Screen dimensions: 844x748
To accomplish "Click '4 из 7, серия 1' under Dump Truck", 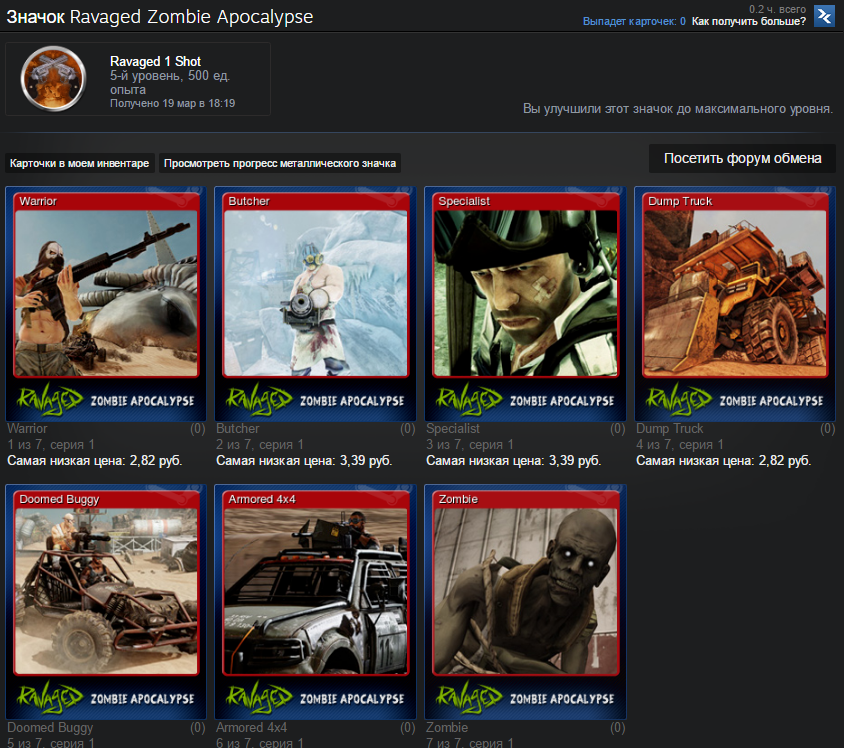I will tap(680, 444).
